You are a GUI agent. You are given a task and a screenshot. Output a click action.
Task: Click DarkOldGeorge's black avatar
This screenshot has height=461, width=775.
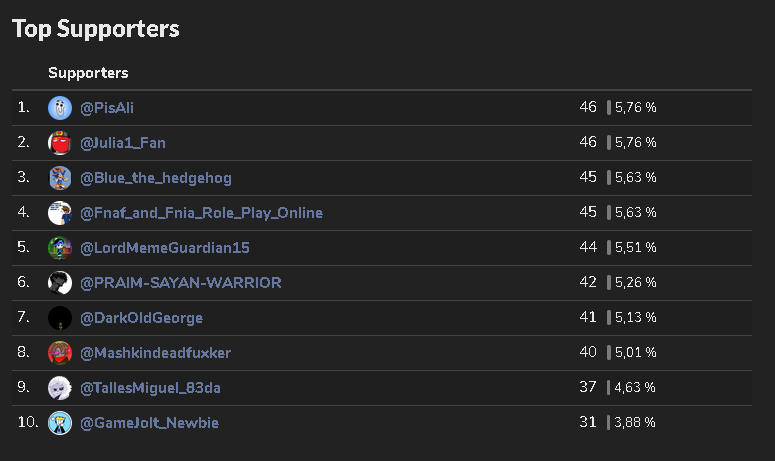click(60, 318)
